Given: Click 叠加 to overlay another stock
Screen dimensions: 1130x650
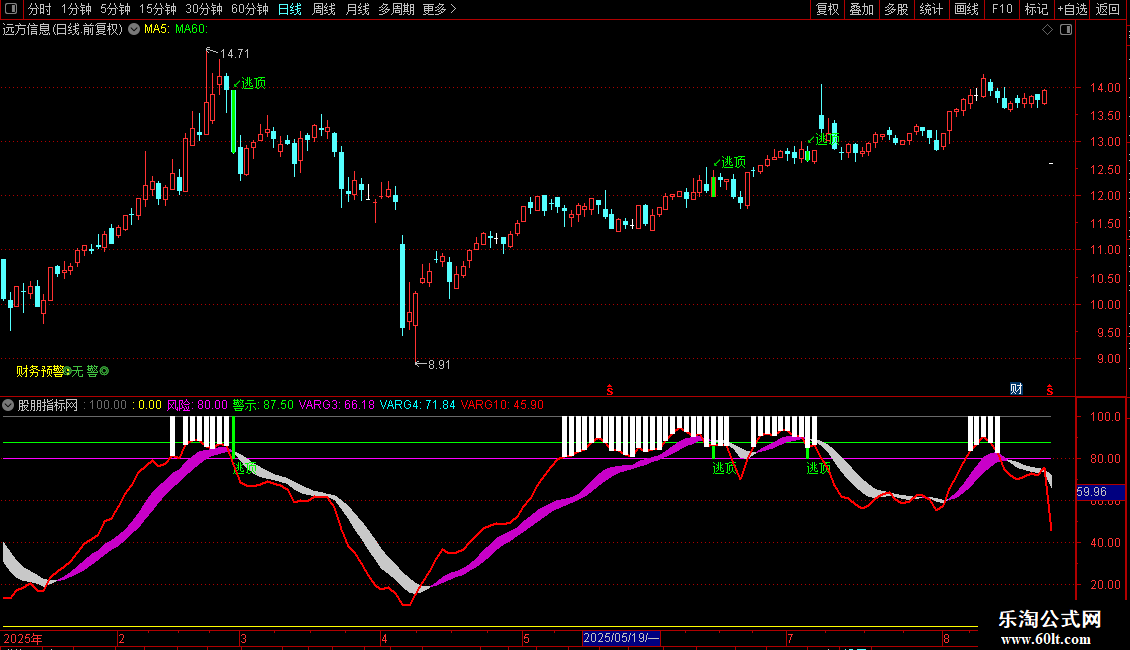Looking at the screenshot, I should [x=862, y=9].
